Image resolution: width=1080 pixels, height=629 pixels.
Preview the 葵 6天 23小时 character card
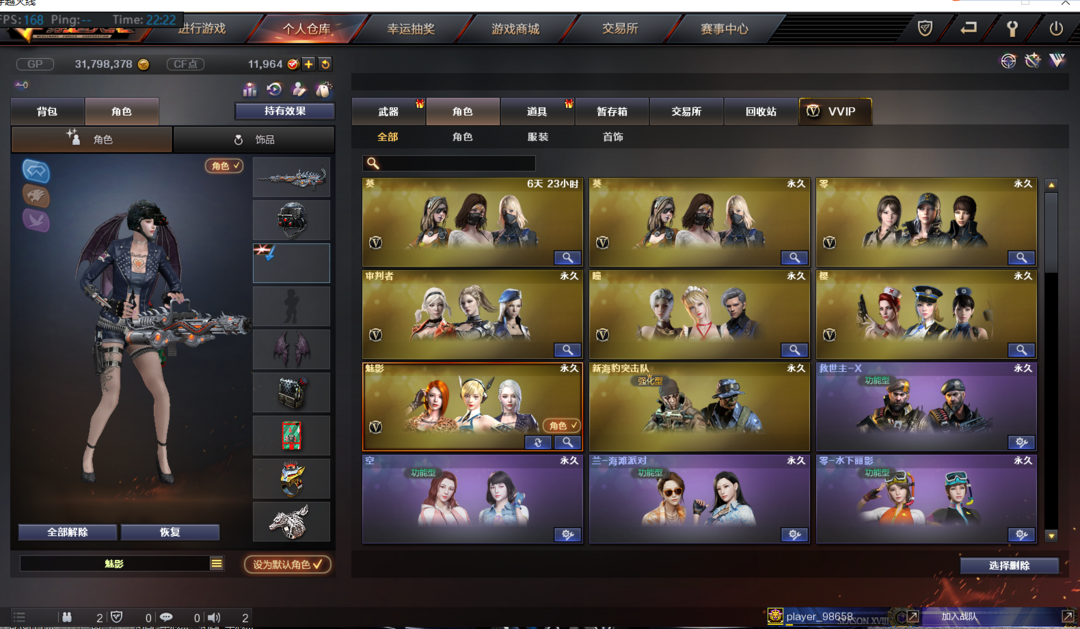pos(567,258)
